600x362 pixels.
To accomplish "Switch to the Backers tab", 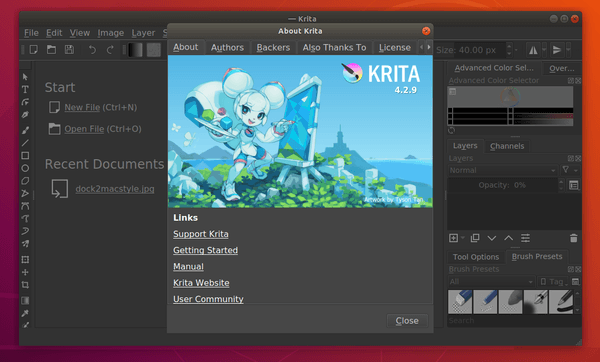I will coord(273,47).
